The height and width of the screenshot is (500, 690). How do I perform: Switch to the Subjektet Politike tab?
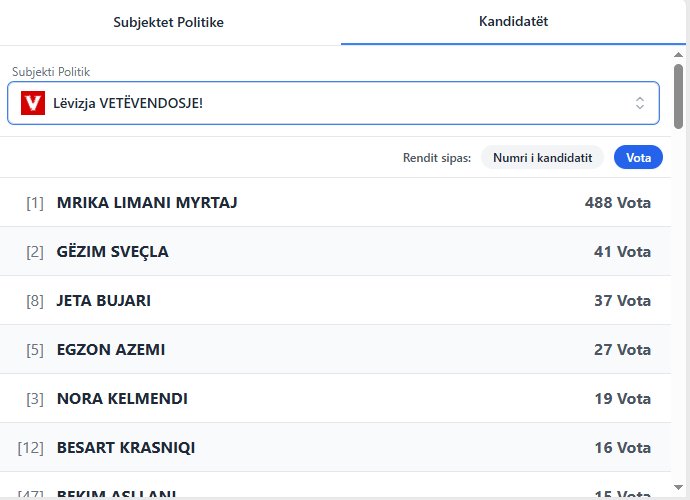[168, 21]
